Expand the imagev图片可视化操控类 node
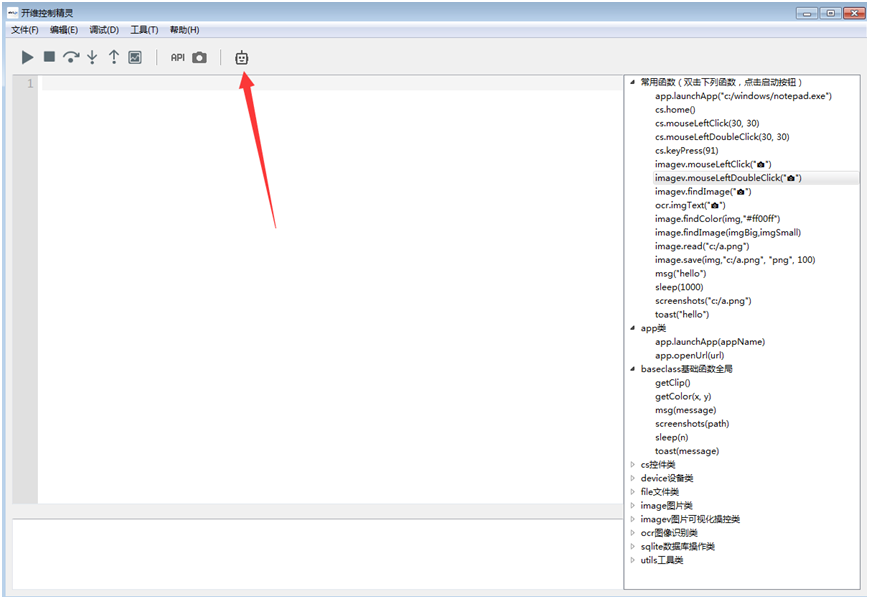Screen dimensions: 869x599 pyautogui.click(x=632, y=519)
